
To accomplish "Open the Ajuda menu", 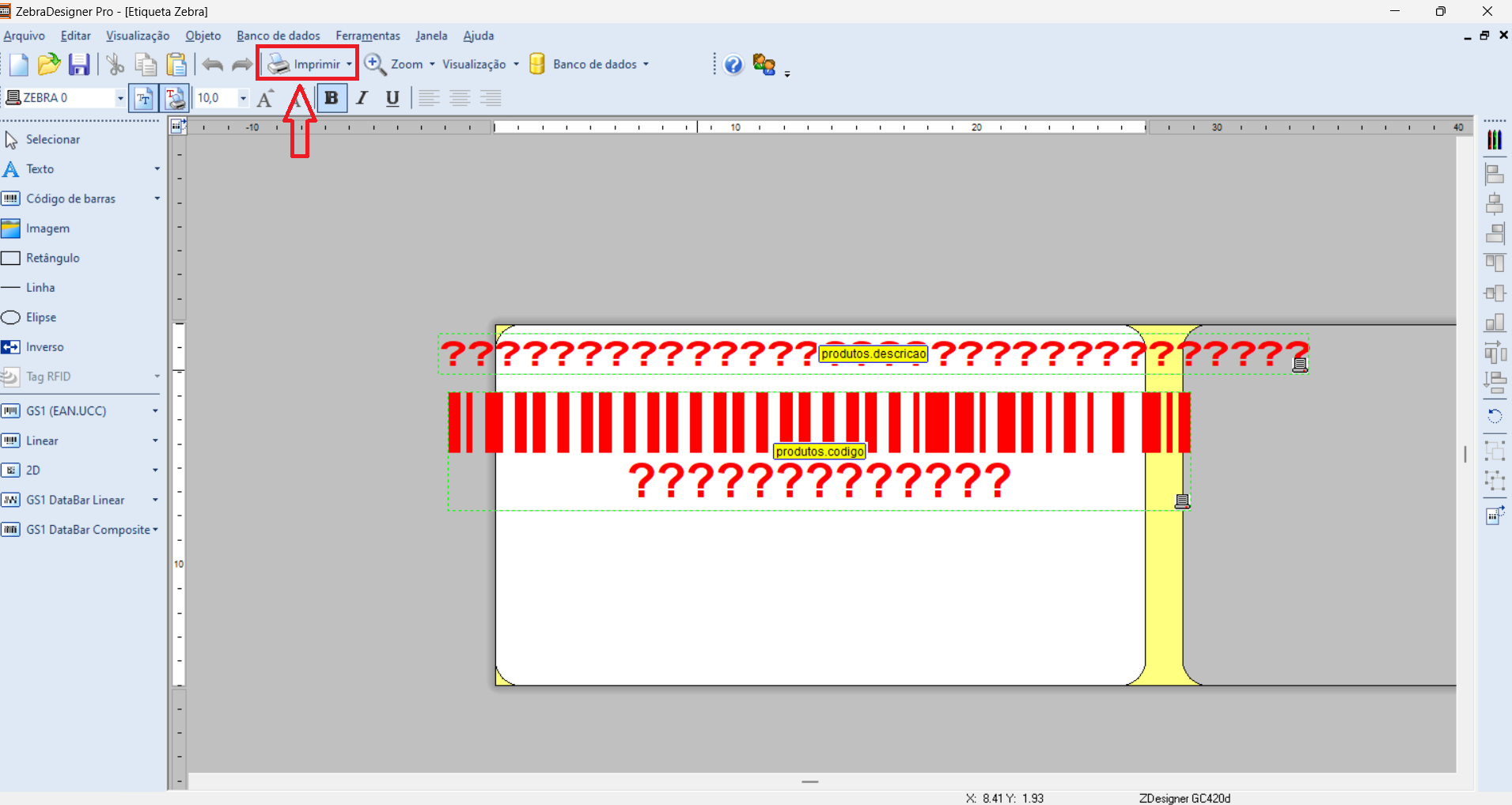I will pyautogui.click(x=479, y=36).
